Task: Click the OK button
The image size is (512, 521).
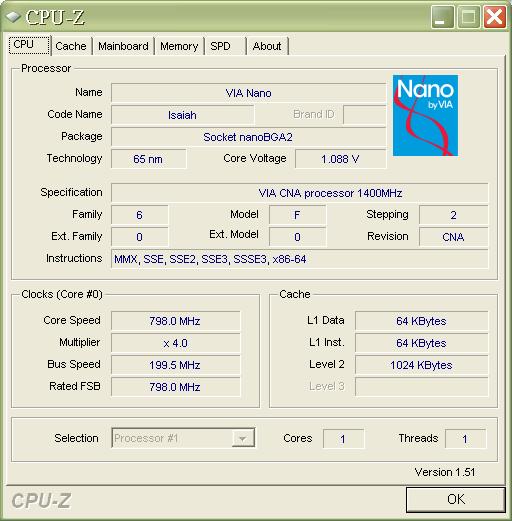Action: pos(456,499)
